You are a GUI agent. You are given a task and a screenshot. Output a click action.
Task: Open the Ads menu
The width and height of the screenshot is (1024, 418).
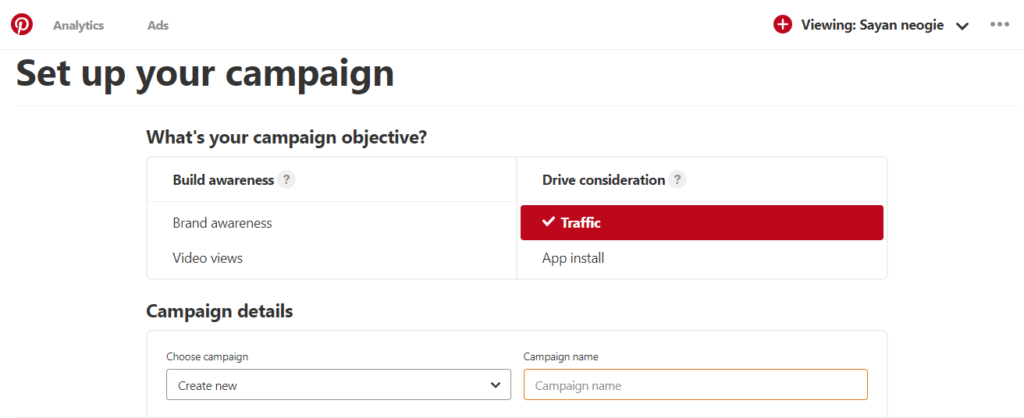coord(158,25)
